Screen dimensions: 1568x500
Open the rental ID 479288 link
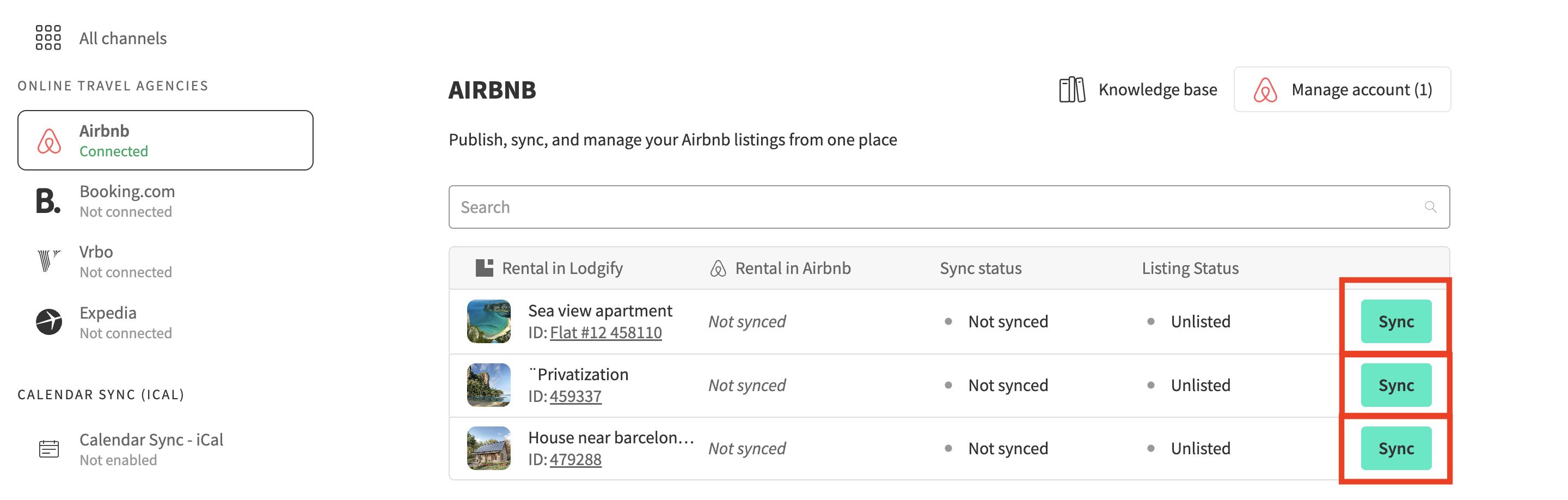[x=575, y=460]
